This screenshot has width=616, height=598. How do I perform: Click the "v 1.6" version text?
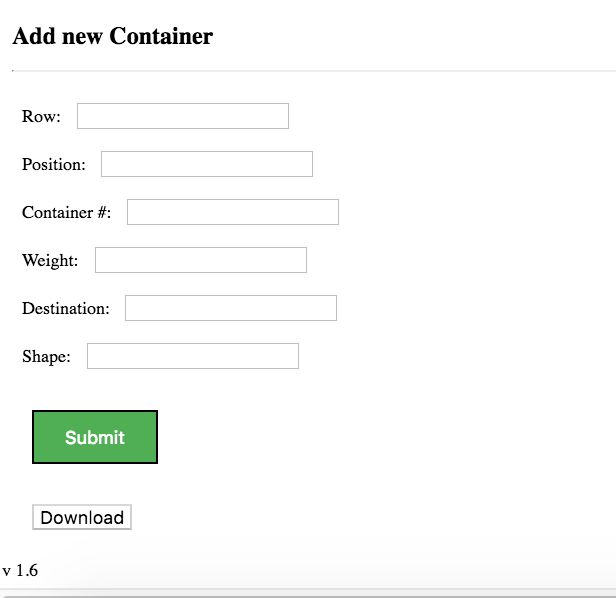(20, 571)
